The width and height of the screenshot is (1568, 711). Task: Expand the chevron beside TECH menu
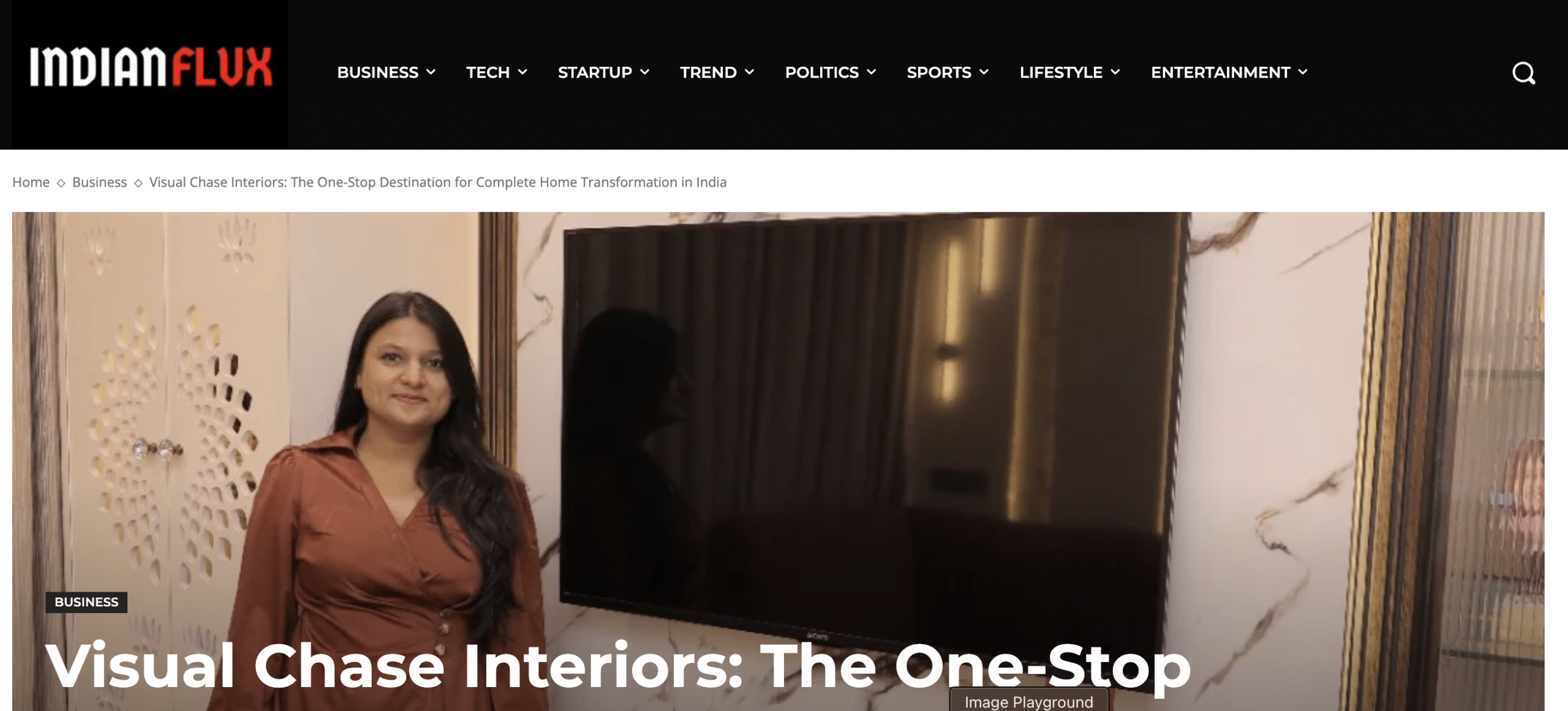point(522,72)
